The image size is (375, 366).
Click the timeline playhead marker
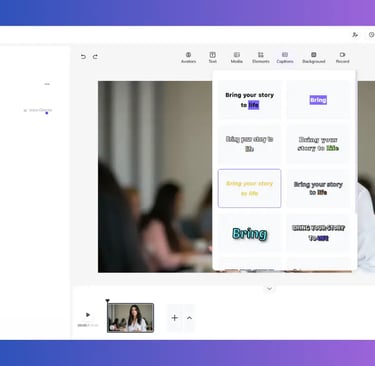107,301
